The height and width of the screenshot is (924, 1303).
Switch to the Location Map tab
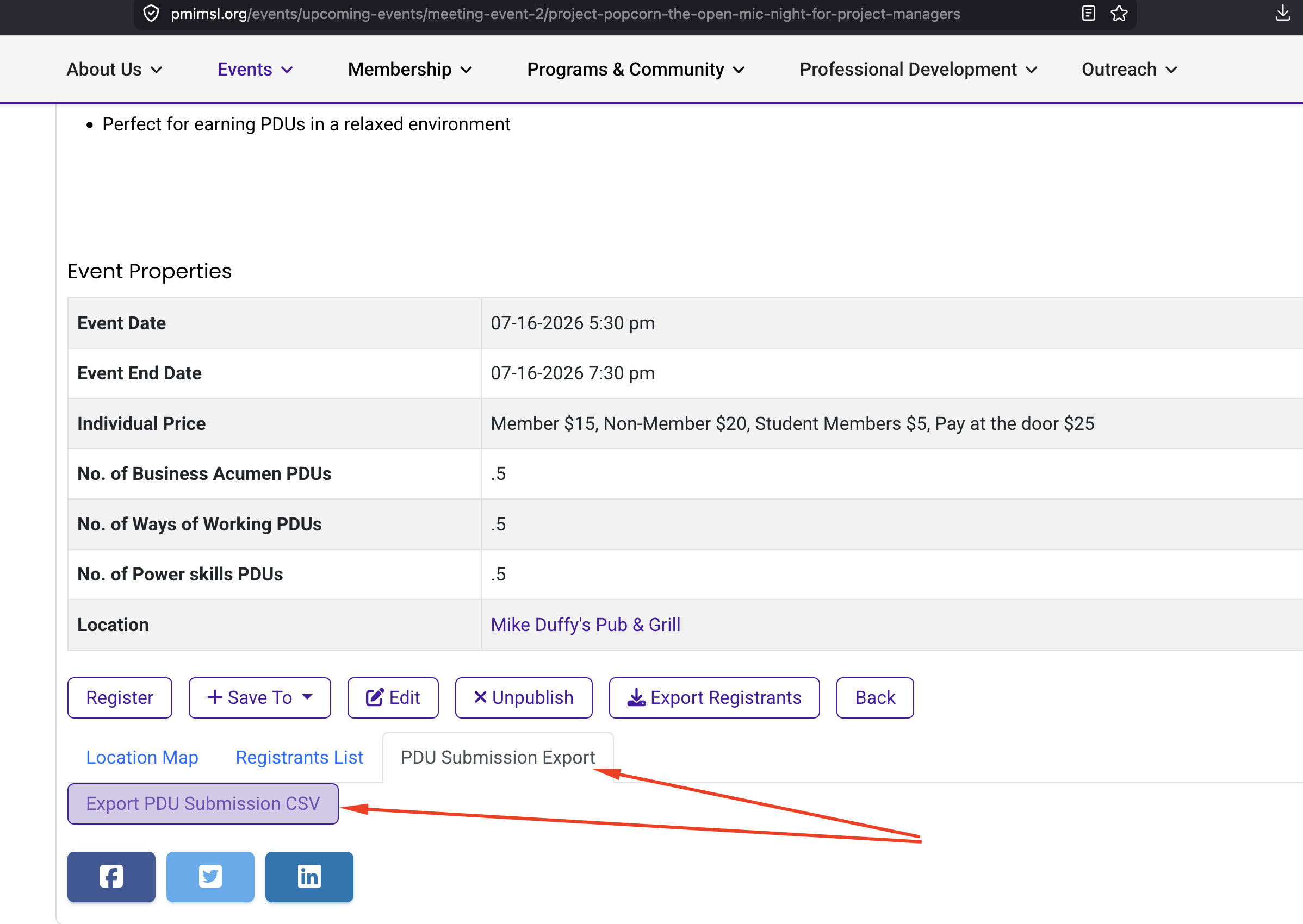point(142,757)
